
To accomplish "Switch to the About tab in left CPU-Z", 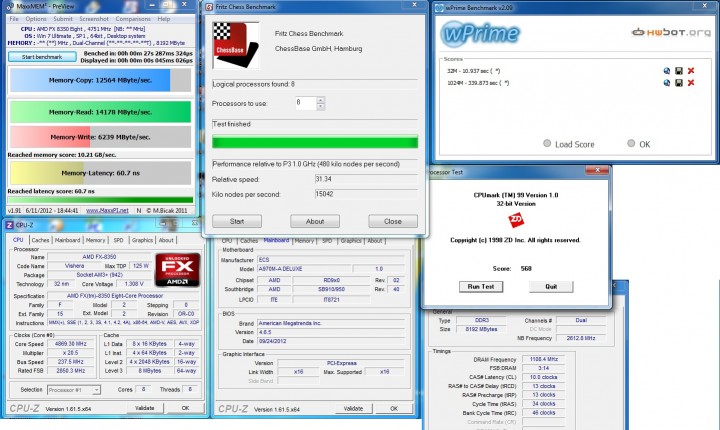I will tap(166, 240).
